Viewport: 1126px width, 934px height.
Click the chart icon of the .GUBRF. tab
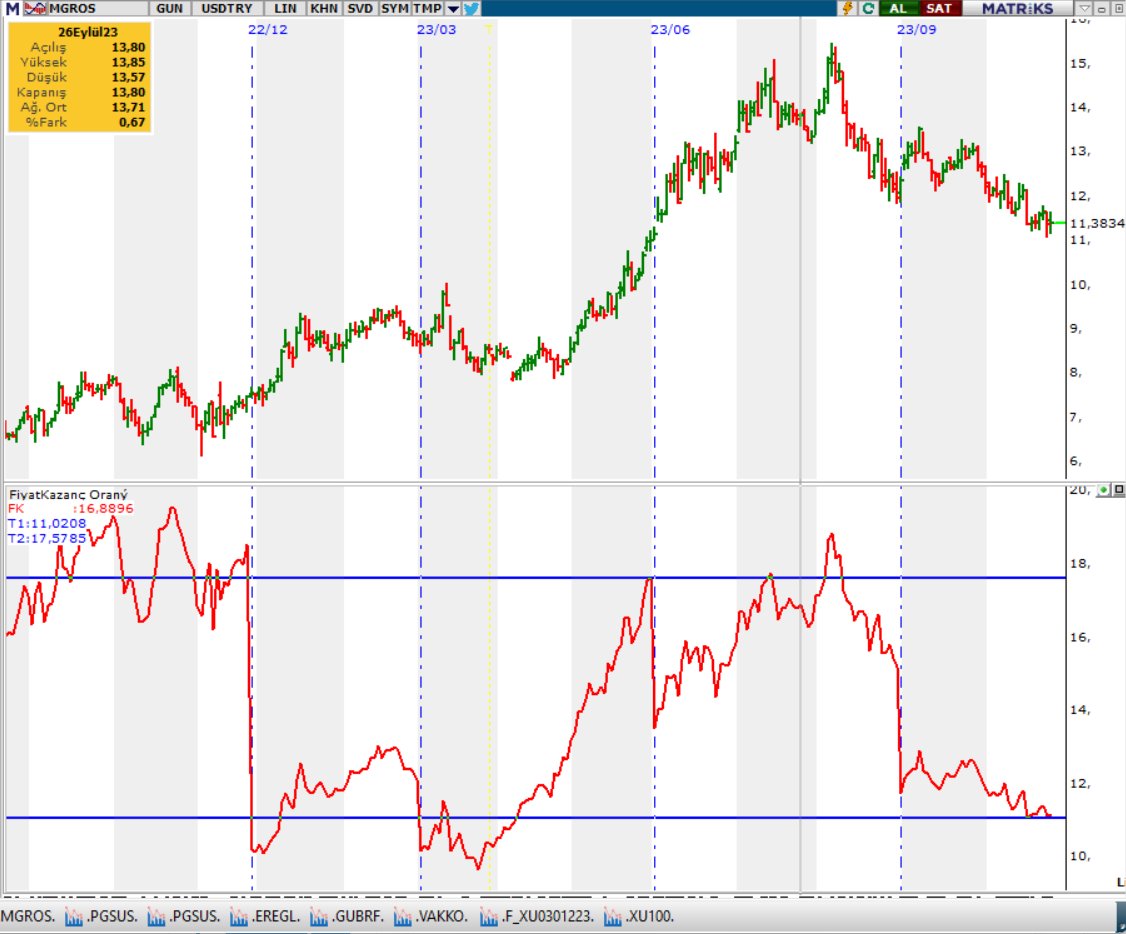click(319, 917)
